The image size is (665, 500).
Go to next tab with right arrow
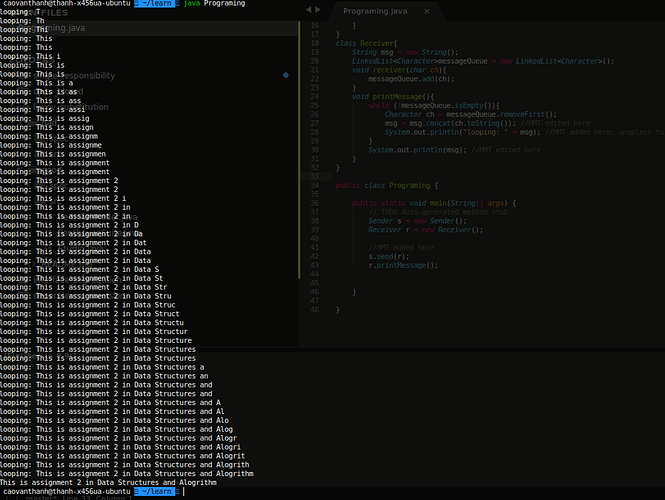pos(318,9)
